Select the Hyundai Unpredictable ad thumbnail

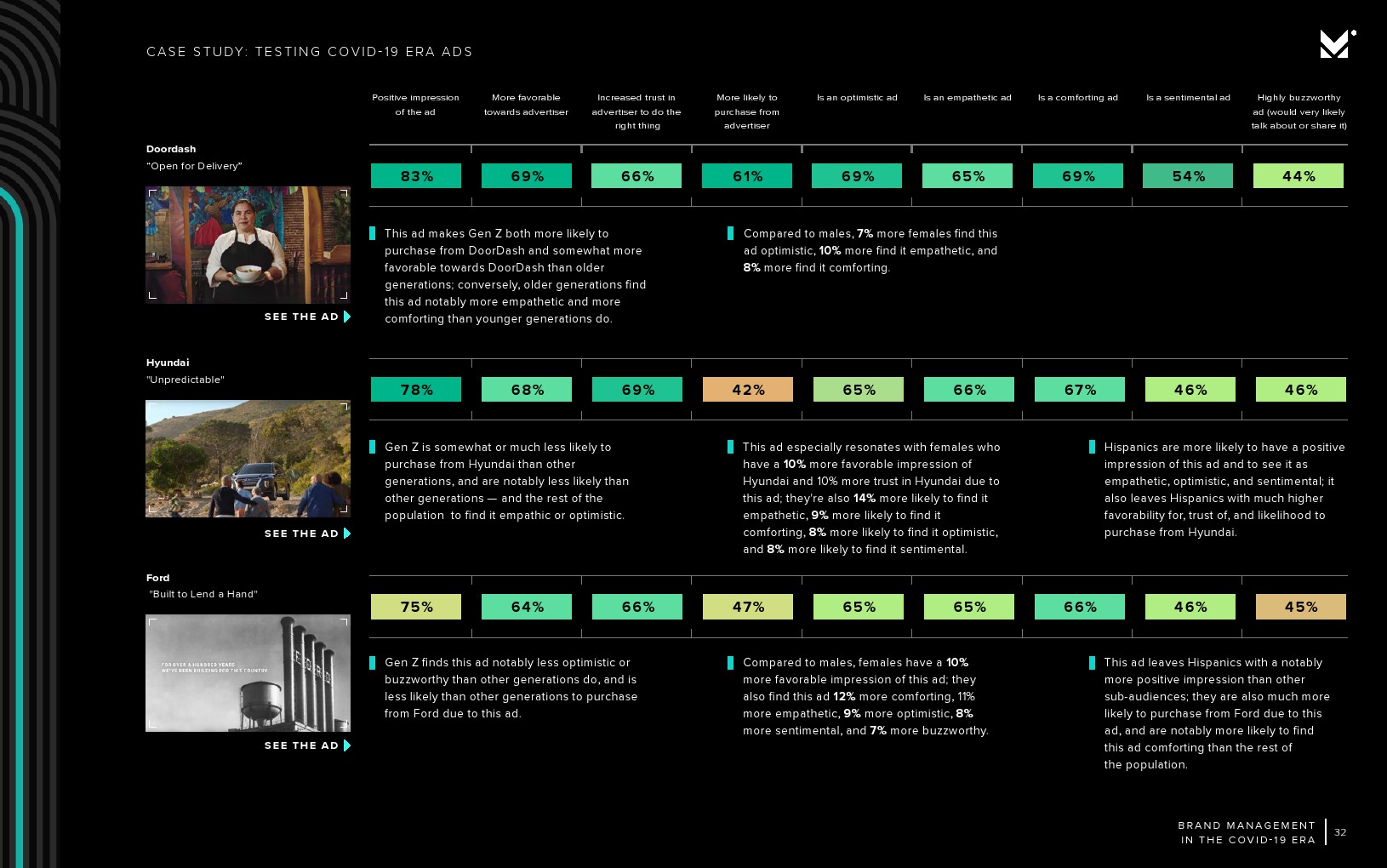click(248, 459)
